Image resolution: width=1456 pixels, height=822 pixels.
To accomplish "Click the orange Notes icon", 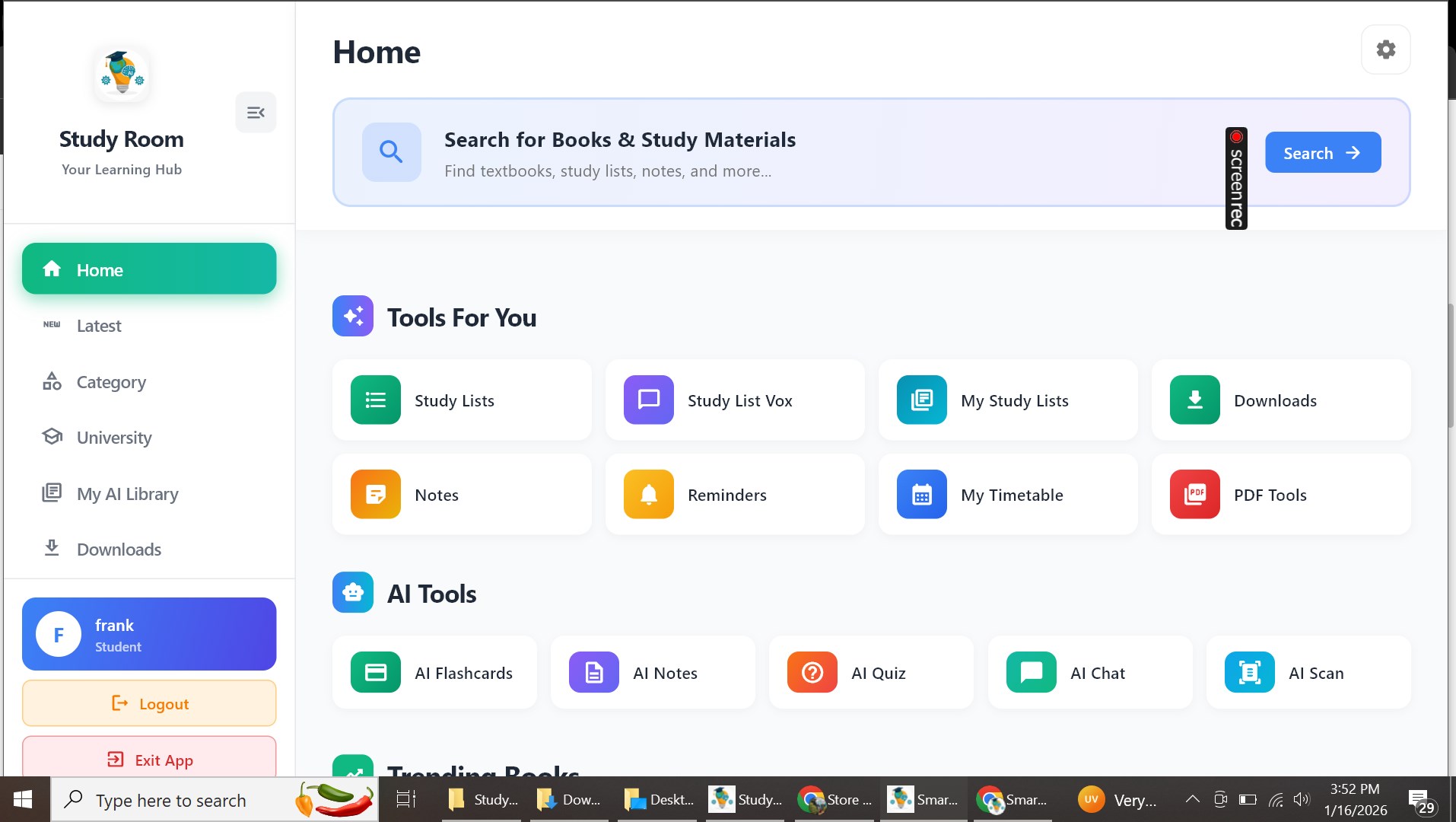I will click(x=376, y=494).
